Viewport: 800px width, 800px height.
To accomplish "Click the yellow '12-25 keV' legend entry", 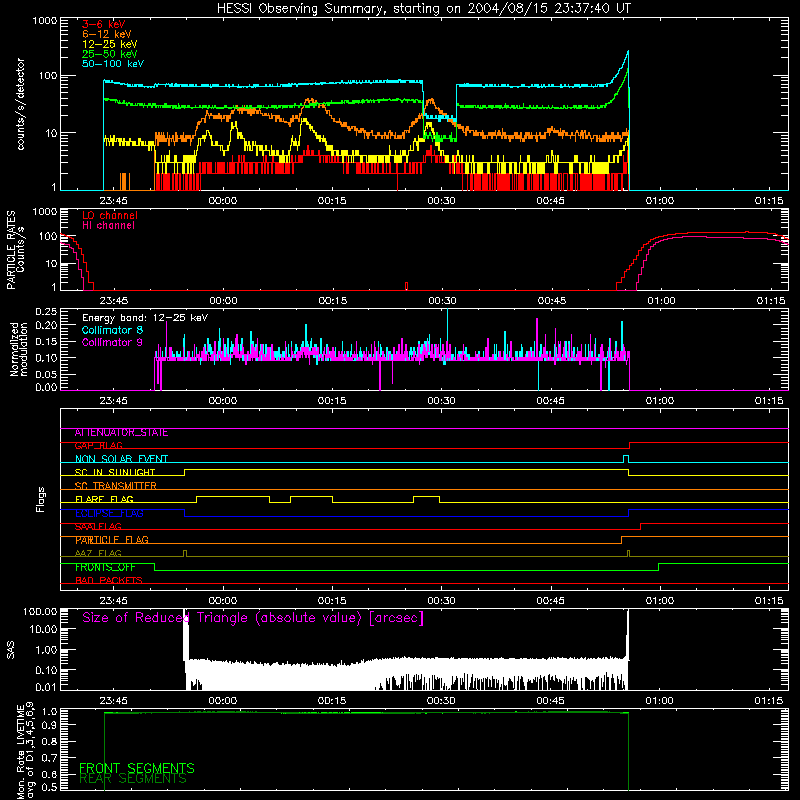I will (x=109, y=44).
